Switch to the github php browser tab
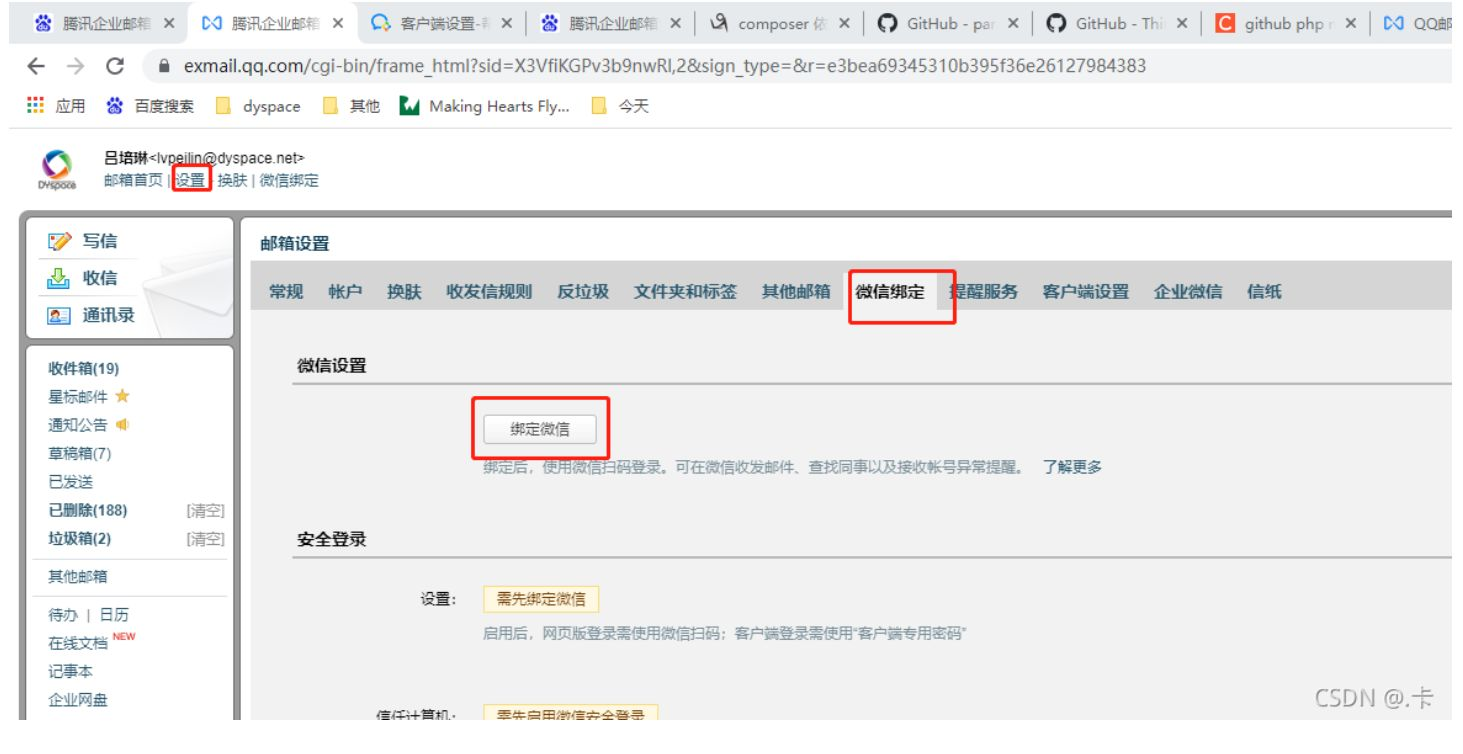Viewport: 1463px width, 754px height. point(1286,23)
